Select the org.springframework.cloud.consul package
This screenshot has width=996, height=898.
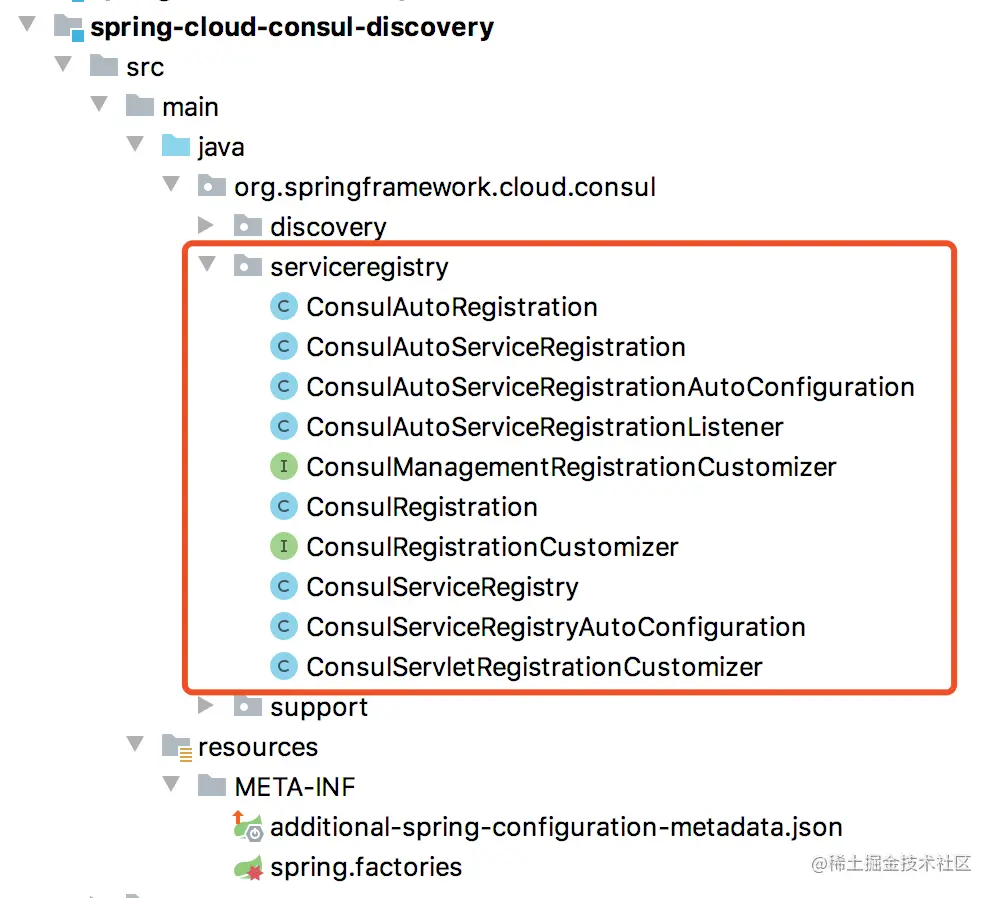click(445, 187)
